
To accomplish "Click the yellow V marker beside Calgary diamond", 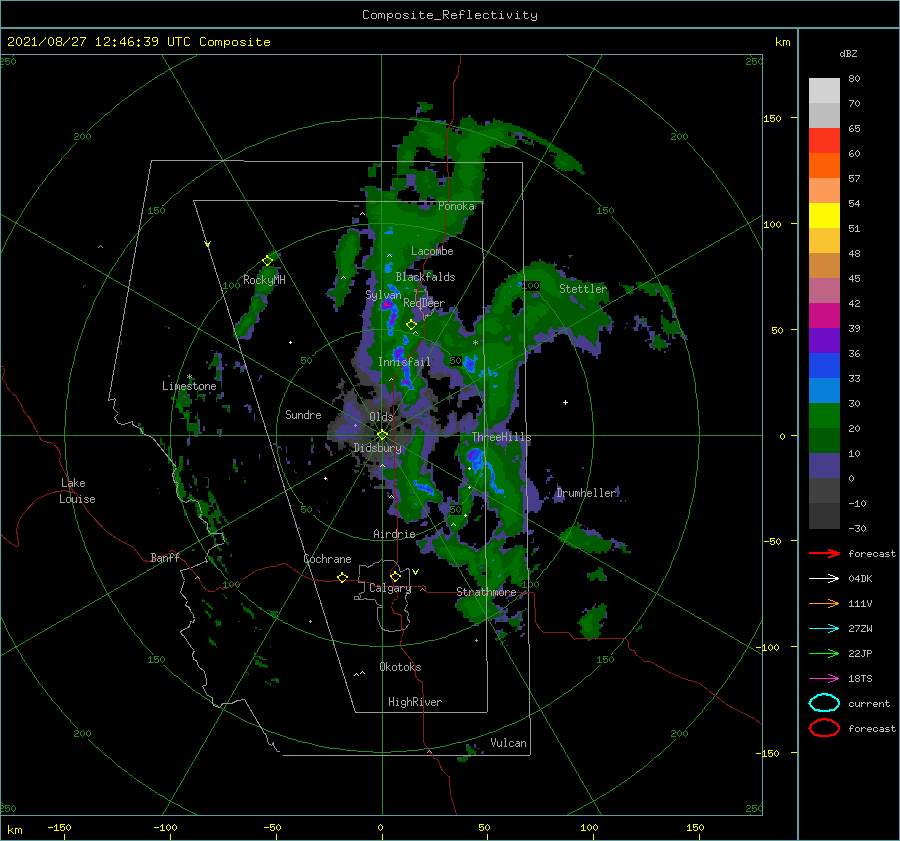I will 416,572.
